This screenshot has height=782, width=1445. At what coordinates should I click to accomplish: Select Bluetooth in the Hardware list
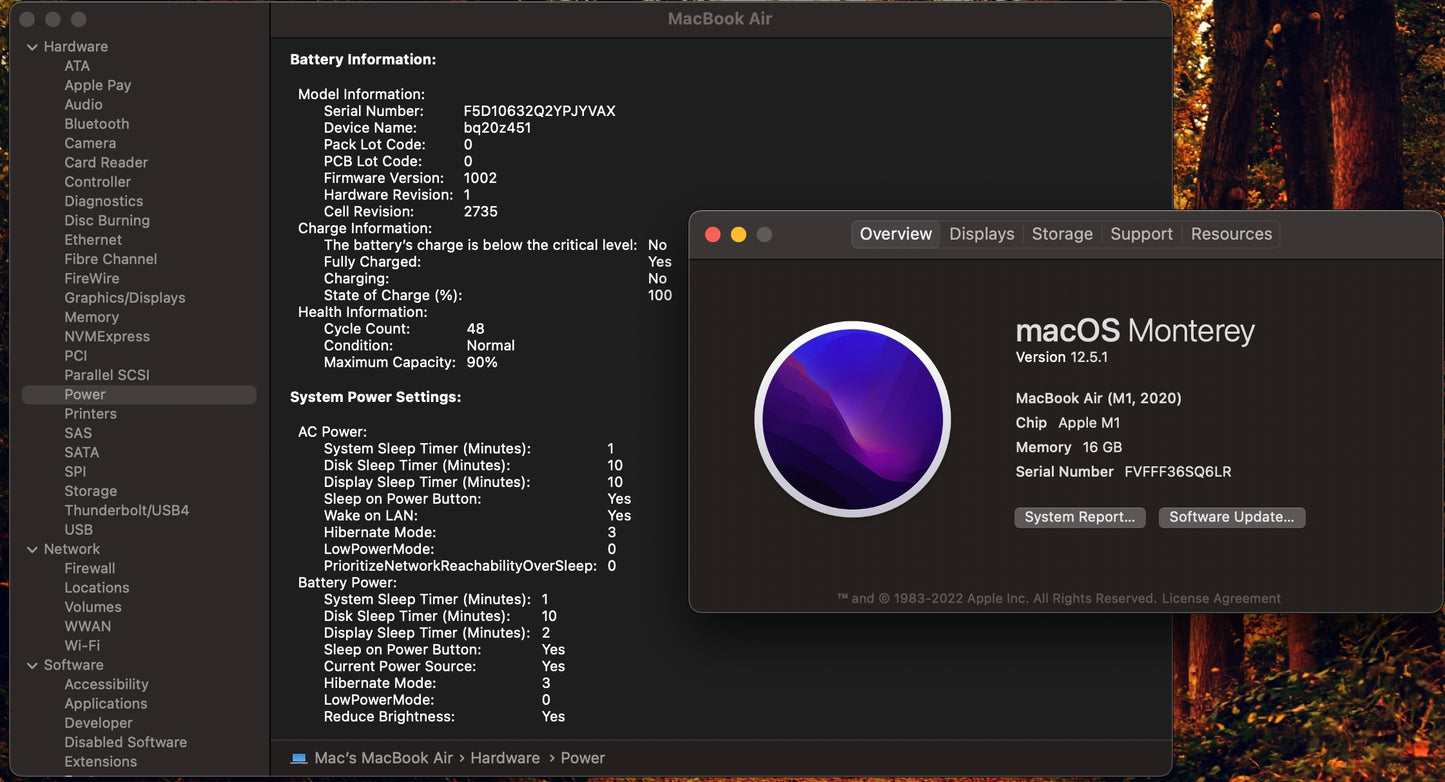97,124
